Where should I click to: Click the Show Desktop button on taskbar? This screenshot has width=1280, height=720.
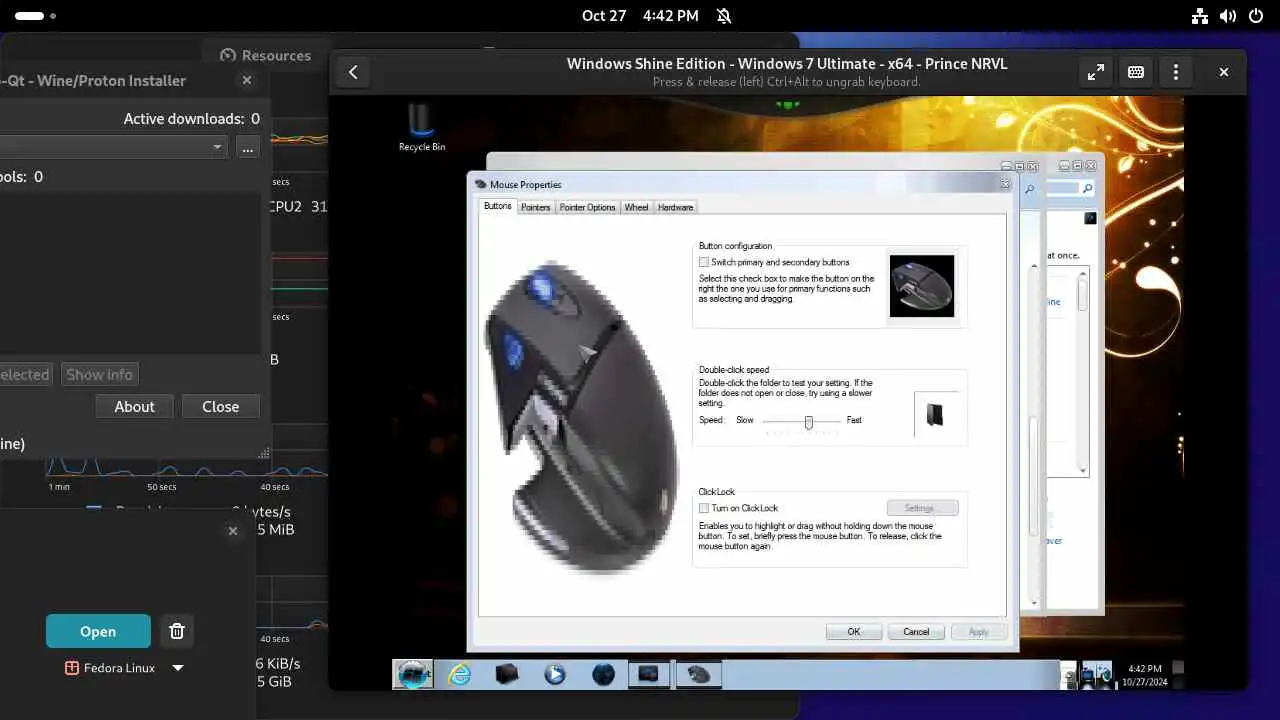[x=1178, y=675]
